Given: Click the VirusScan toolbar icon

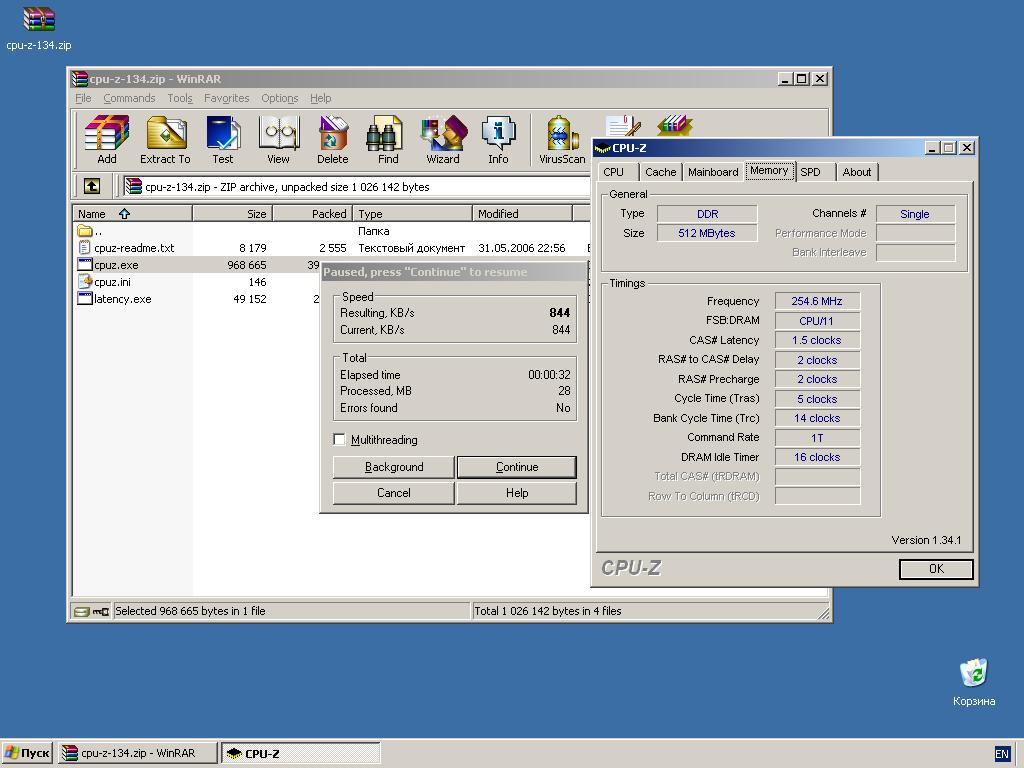Looking at the screenshot, I should (562, 139).
